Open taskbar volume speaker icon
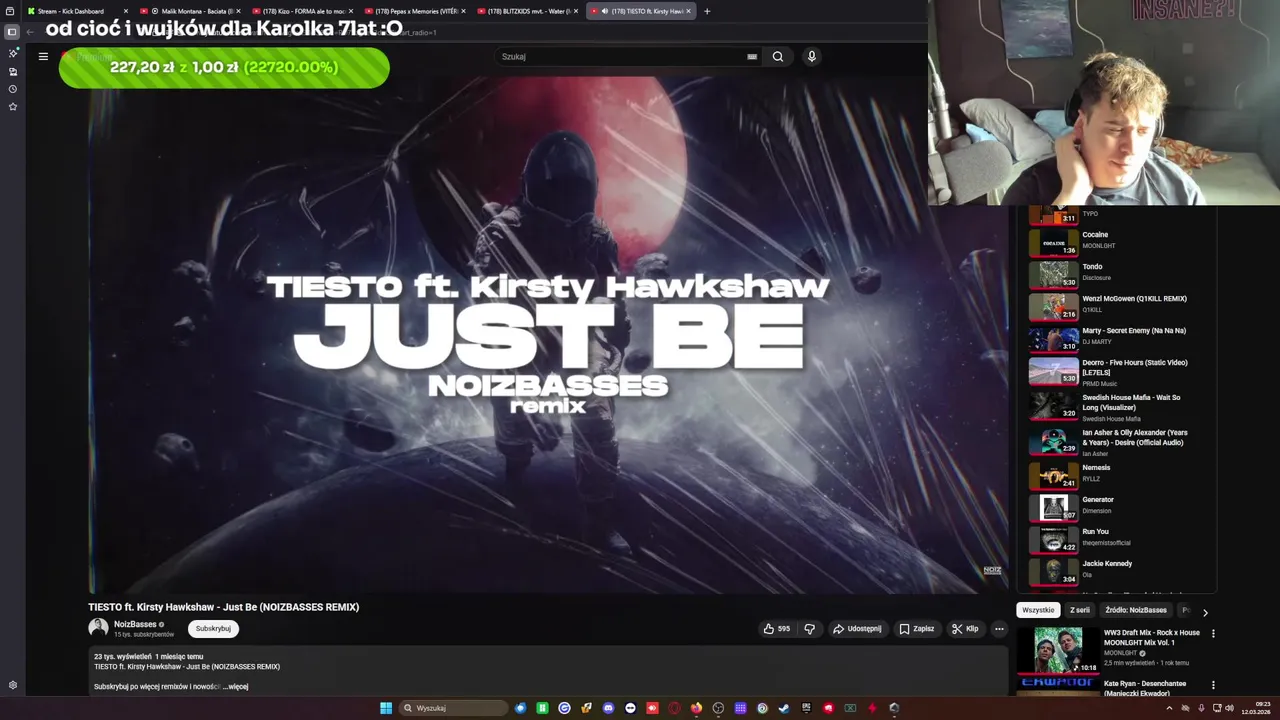This screenshot has width=1280, height=720. pos(1230,708)
